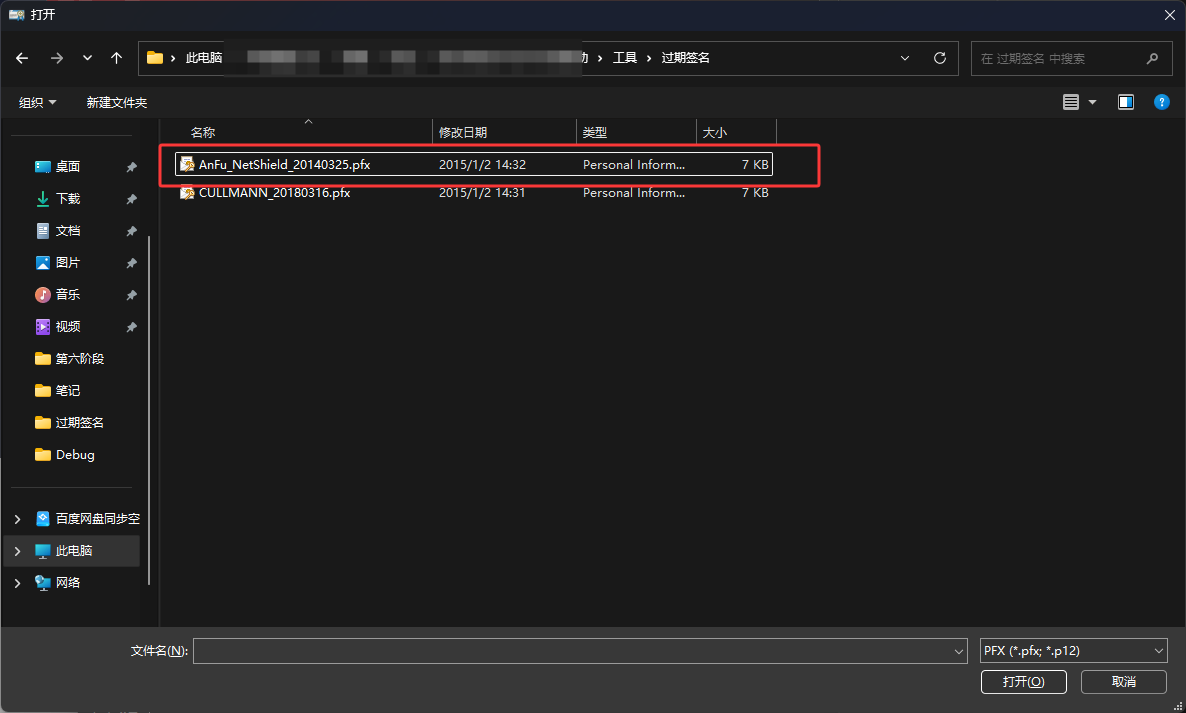The image size is (1186, 713).
Task: Open view options dropdown arrow
Action: pyautogui.click(x=1092, y=102)
